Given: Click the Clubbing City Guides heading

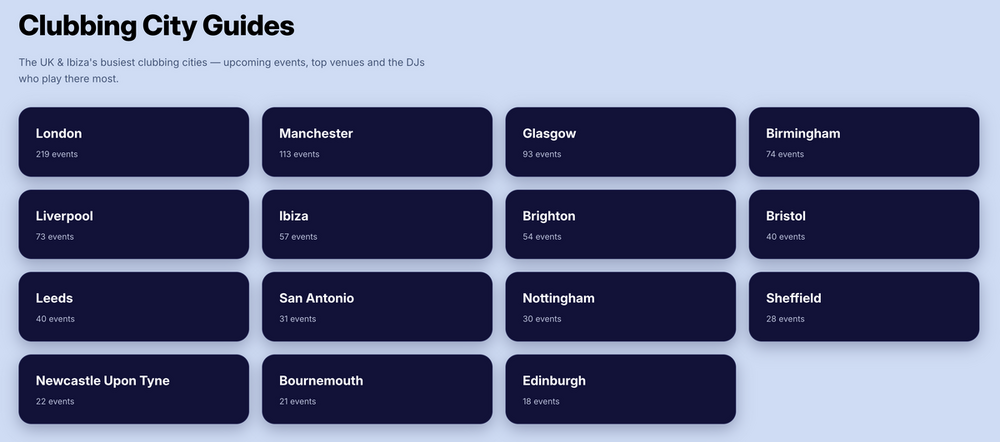Looking at the screenshot, I should [156, 26].
